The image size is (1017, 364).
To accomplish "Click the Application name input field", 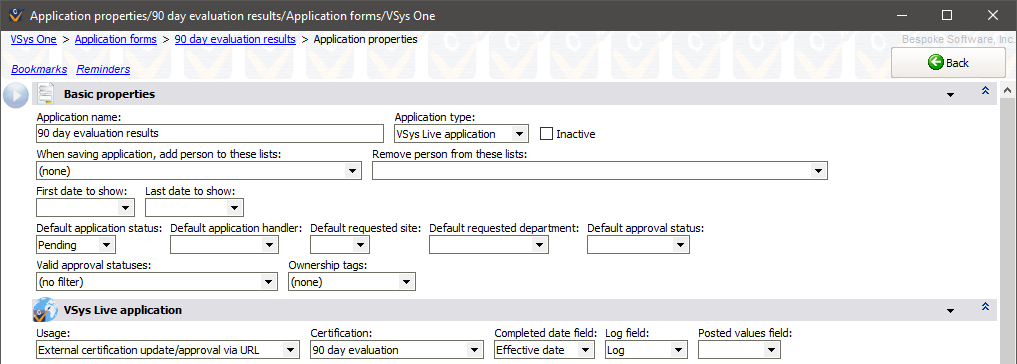I will [210, 134].
